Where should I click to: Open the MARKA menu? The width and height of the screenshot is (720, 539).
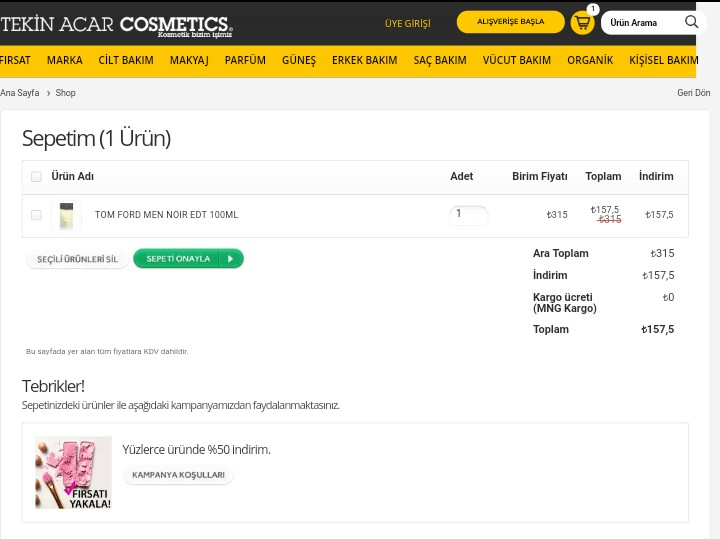coord(65,60)
